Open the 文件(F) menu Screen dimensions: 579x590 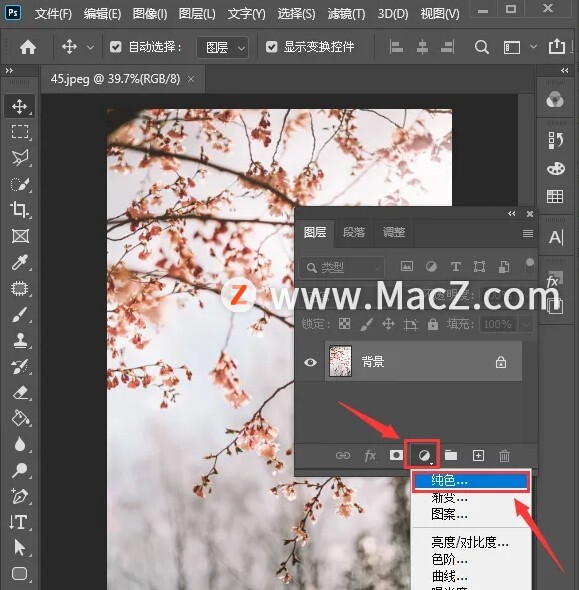[x=53, y=14]
